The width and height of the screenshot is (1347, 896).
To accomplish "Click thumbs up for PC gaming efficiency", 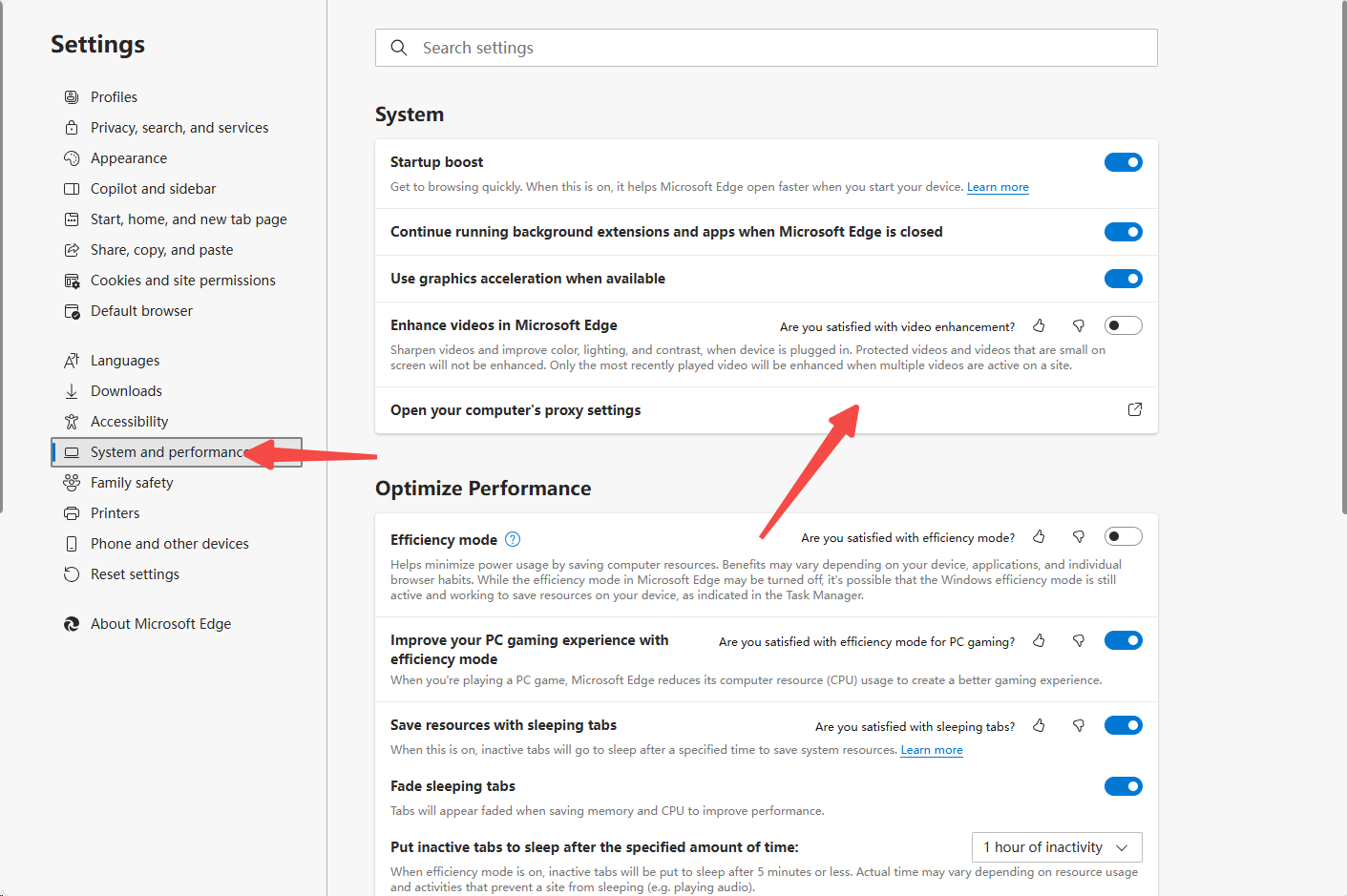I will click(x=1039, y=641).
